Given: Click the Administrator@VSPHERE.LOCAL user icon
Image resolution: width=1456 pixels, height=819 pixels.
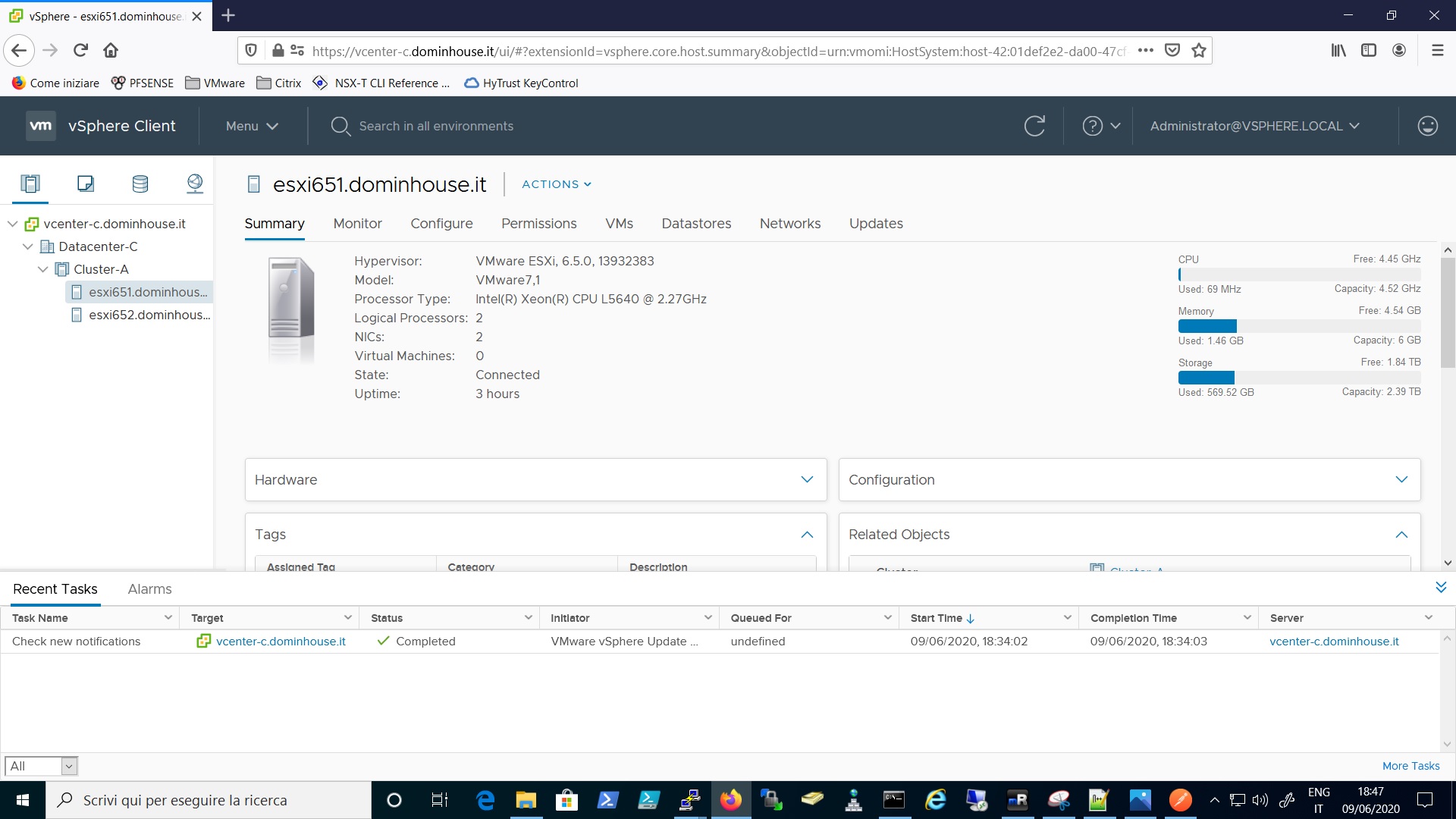Looking at the screenshot, I should pyautogui.click(x=1427, y=125).
